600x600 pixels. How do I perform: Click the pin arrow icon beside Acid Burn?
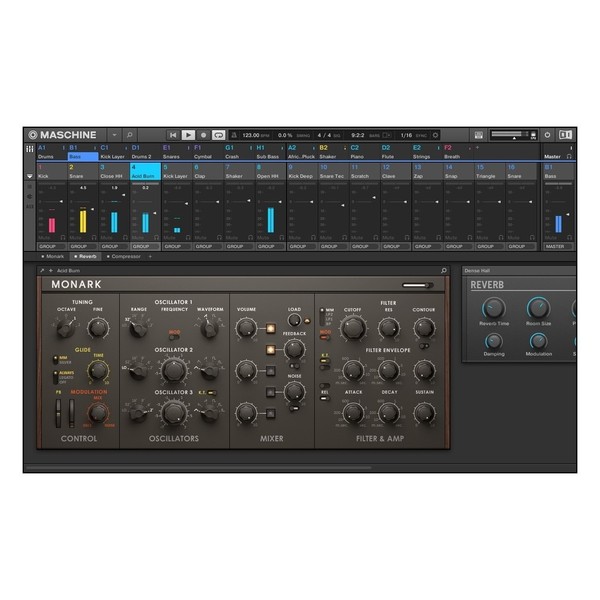pyautogui.click(x=42, y=271)
